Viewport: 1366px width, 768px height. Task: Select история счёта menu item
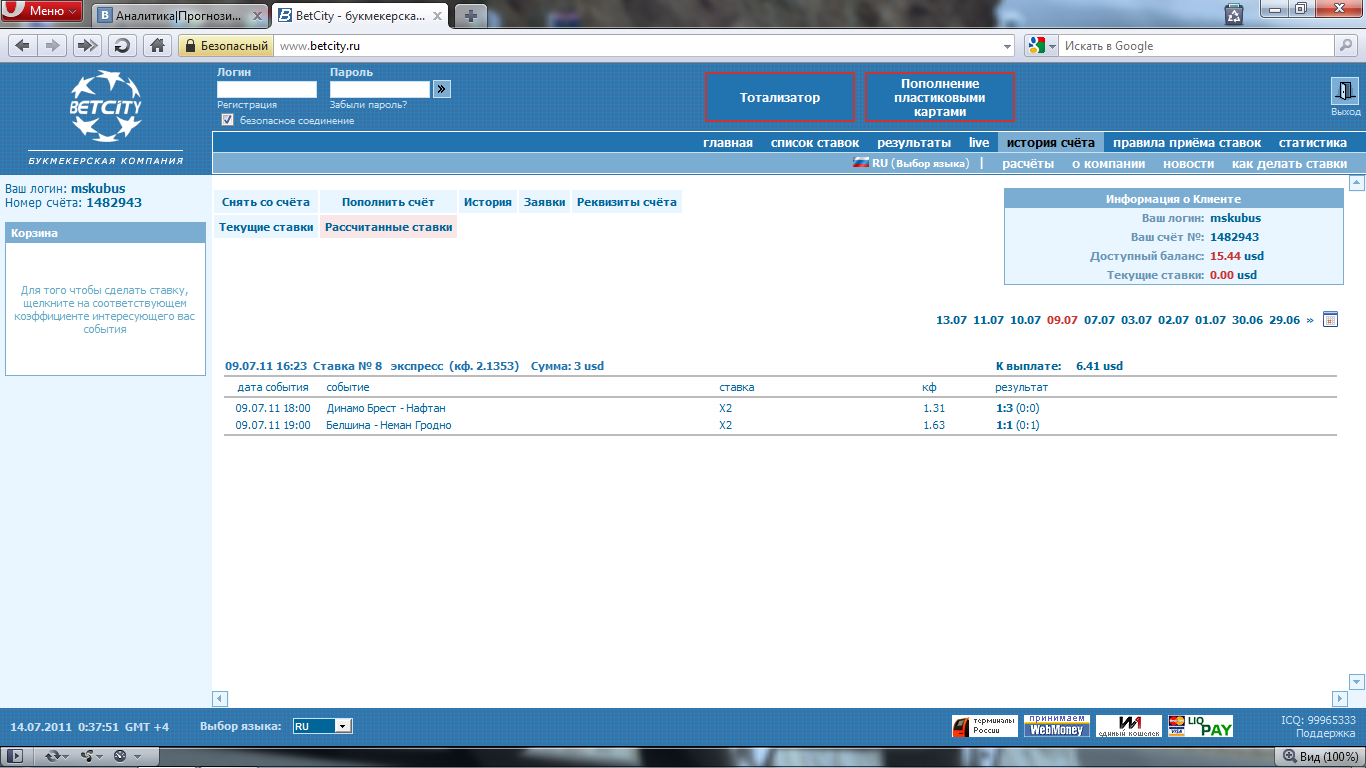[1050, 142]
